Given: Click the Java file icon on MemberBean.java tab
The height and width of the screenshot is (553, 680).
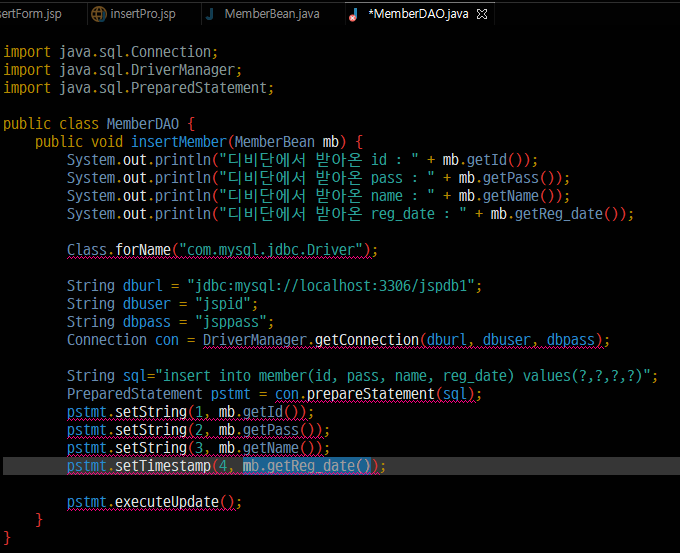Looking at the screenshot, I should (210, 14).
